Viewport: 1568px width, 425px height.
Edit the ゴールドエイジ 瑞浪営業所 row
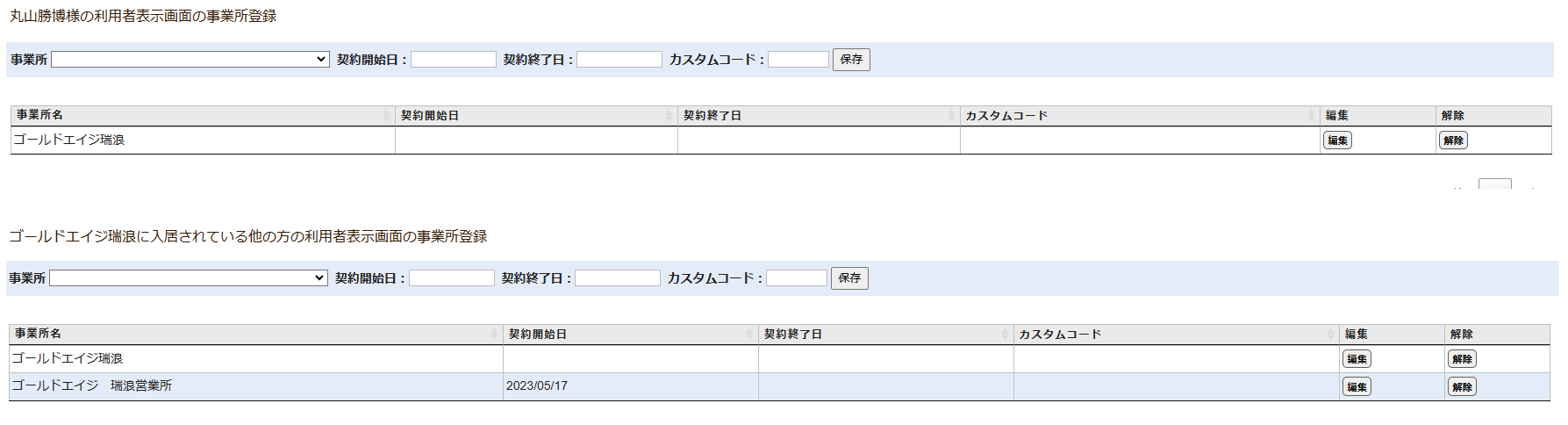coord(1357,387)
